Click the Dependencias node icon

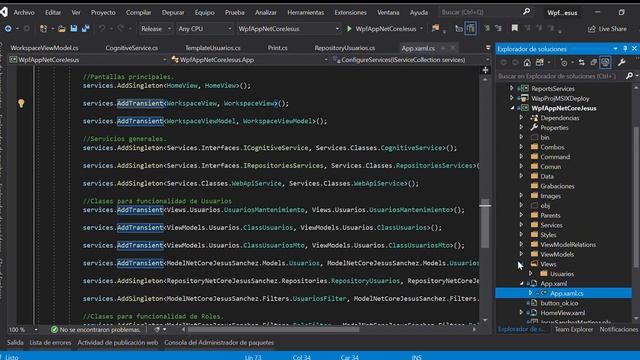534,118
